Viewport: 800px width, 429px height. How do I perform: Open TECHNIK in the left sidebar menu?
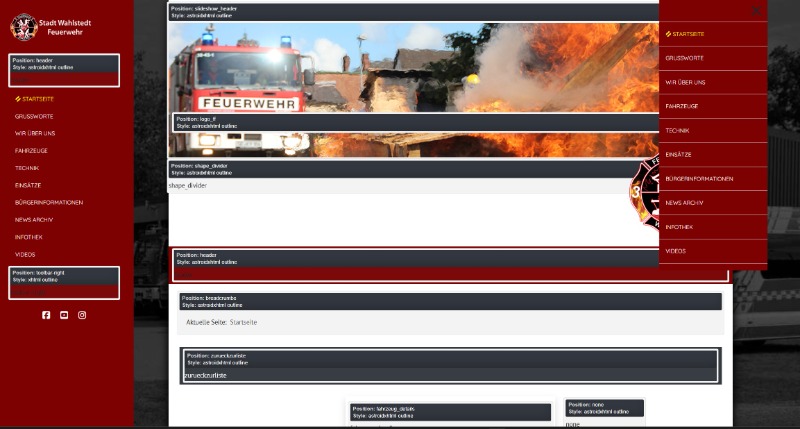point(27,168)
